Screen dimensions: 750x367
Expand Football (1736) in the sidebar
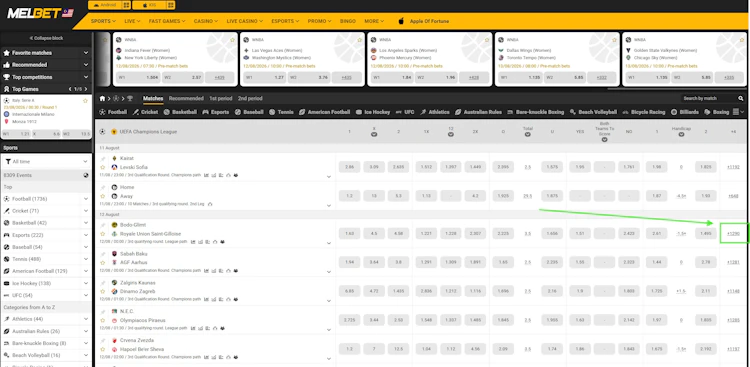click(86, 199)
